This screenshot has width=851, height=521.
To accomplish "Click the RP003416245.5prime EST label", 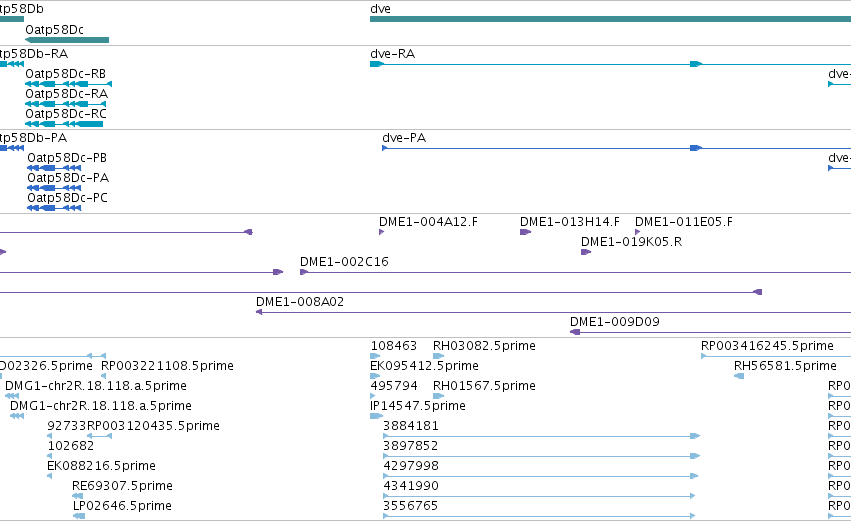I will [x=767, y=346].
